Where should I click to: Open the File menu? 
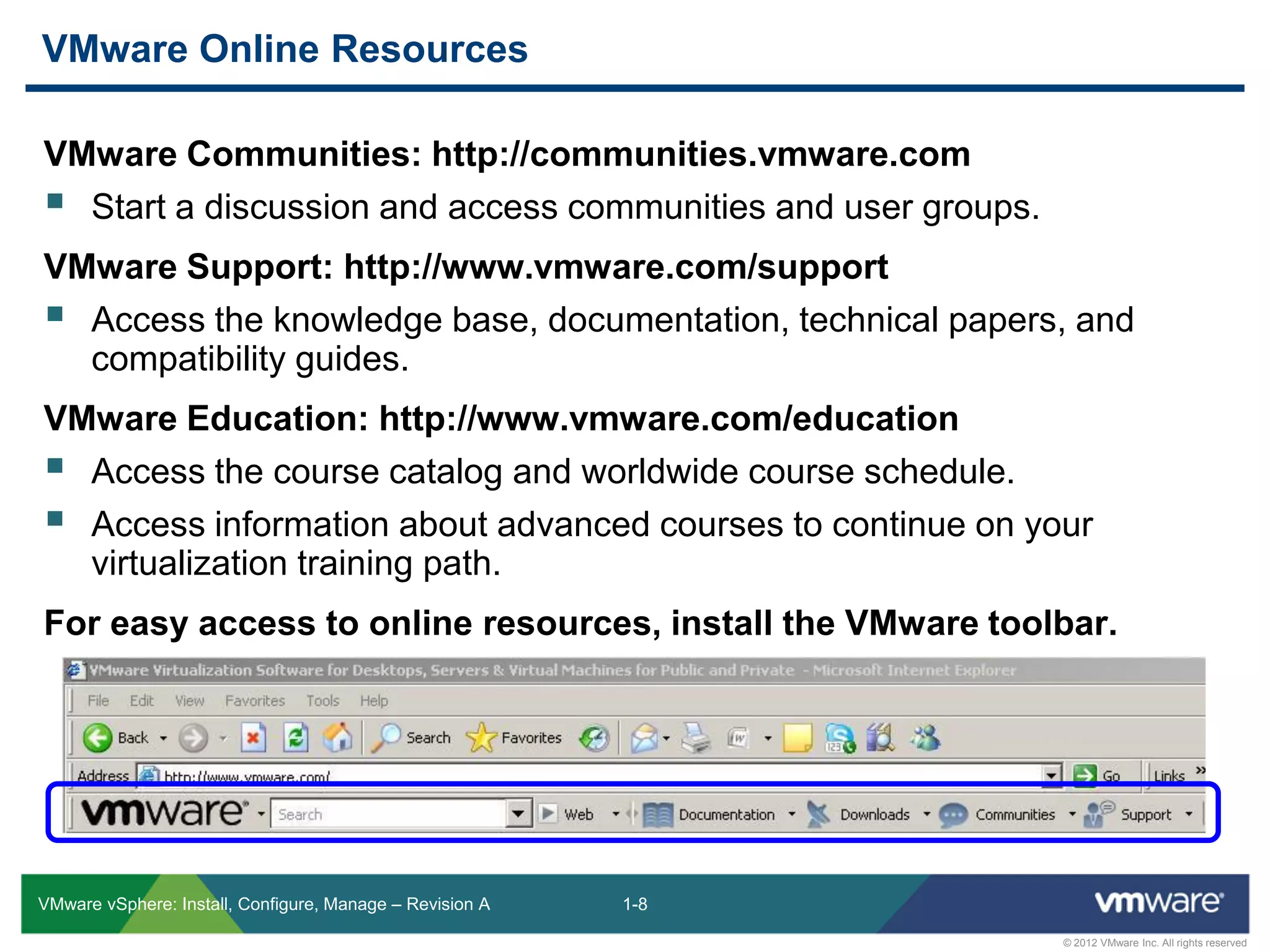pos(98,700)
